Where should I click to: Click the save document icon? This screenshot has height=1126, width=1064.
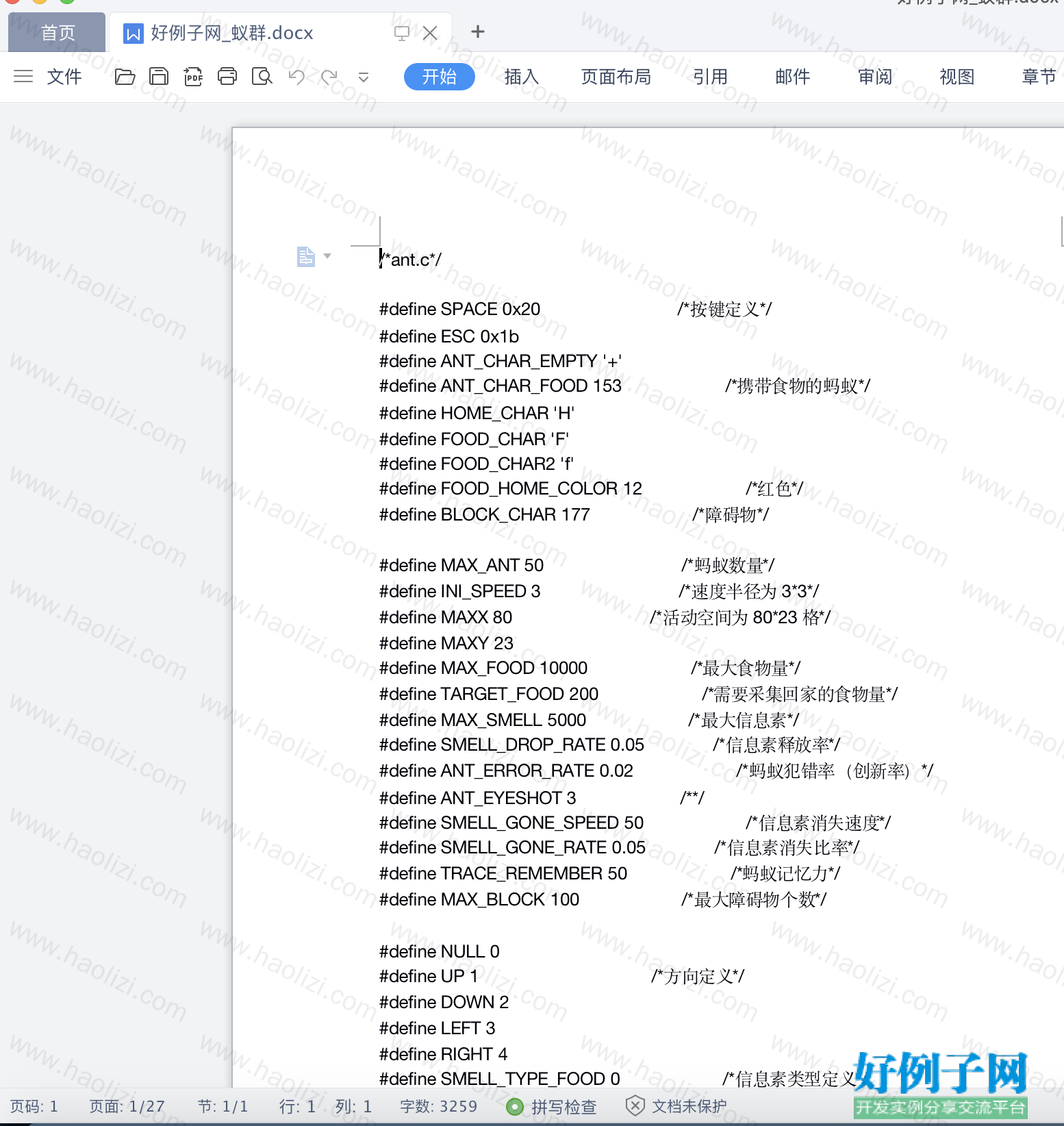(x=159, y=76)
